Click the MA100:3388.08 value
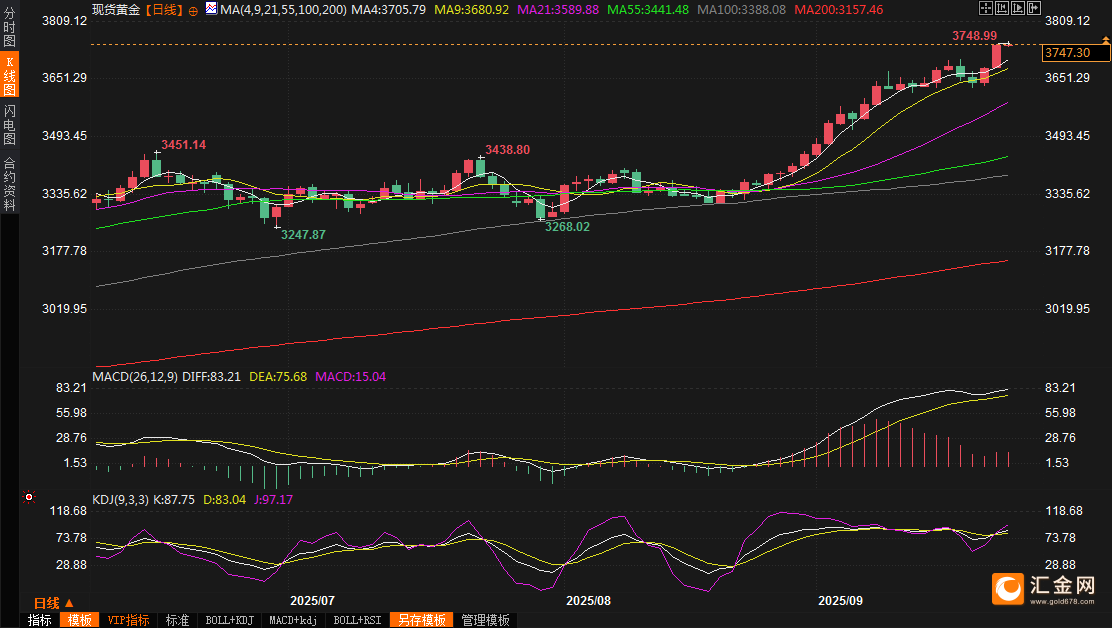Screen dimensions: 1112x628 click(x=741, y=10)
